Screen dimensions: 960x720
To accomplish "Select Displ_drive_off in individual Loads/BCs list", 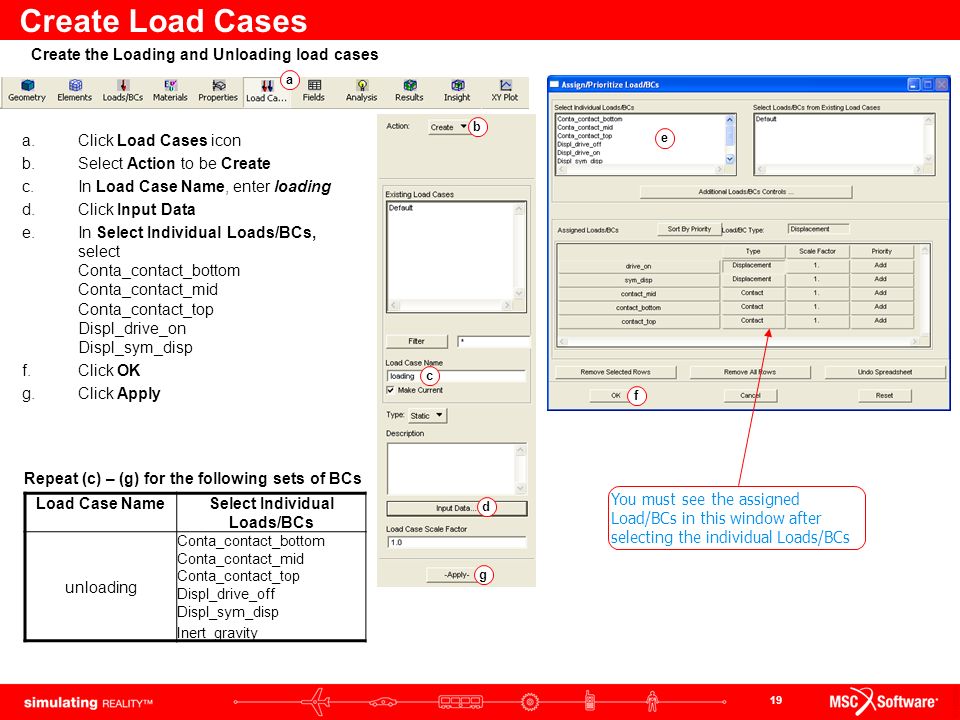I will coord(579,144).
